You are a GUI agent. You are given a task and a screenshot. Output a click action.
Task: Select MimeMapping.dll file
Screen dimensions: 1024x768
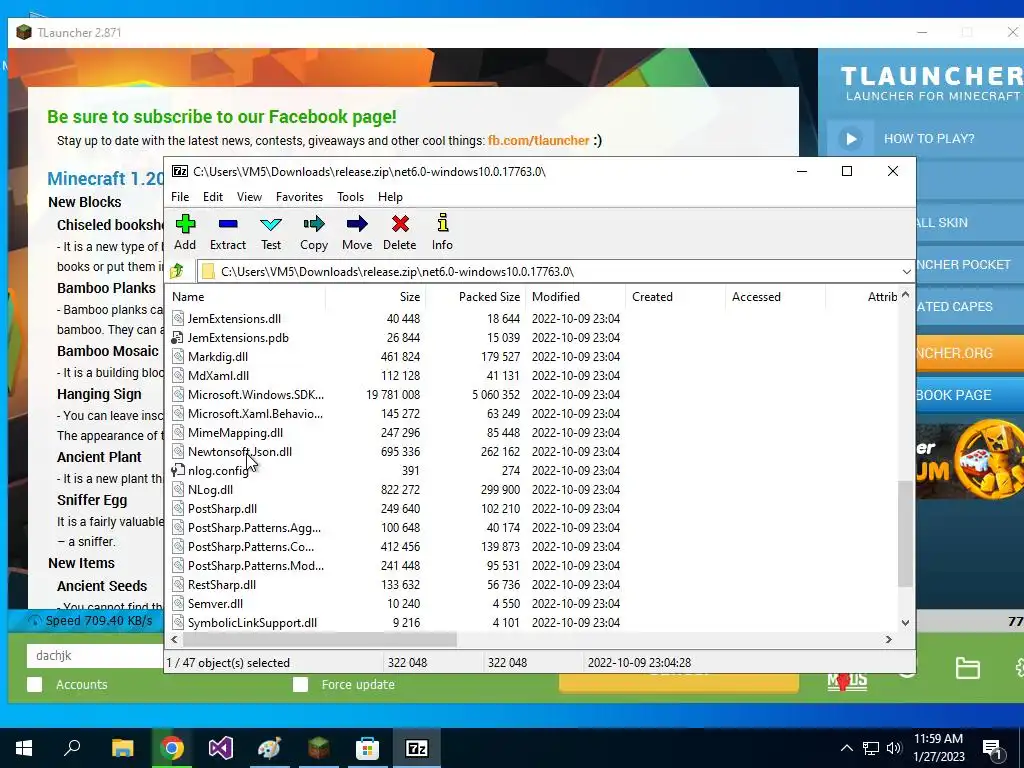click(235, 432)
